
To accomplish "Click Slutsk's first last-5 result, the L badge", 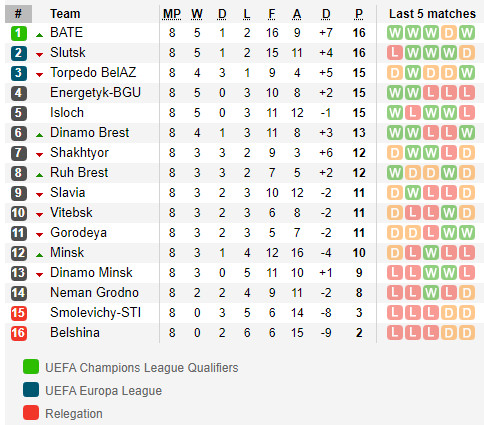I will (x=395, y=53).
